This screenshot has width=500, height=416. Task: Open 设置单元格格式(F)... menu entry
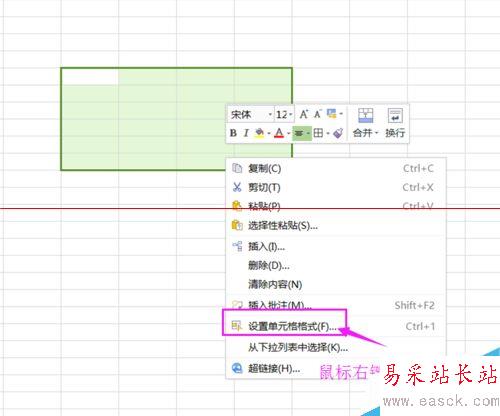(x=336, y=326)
